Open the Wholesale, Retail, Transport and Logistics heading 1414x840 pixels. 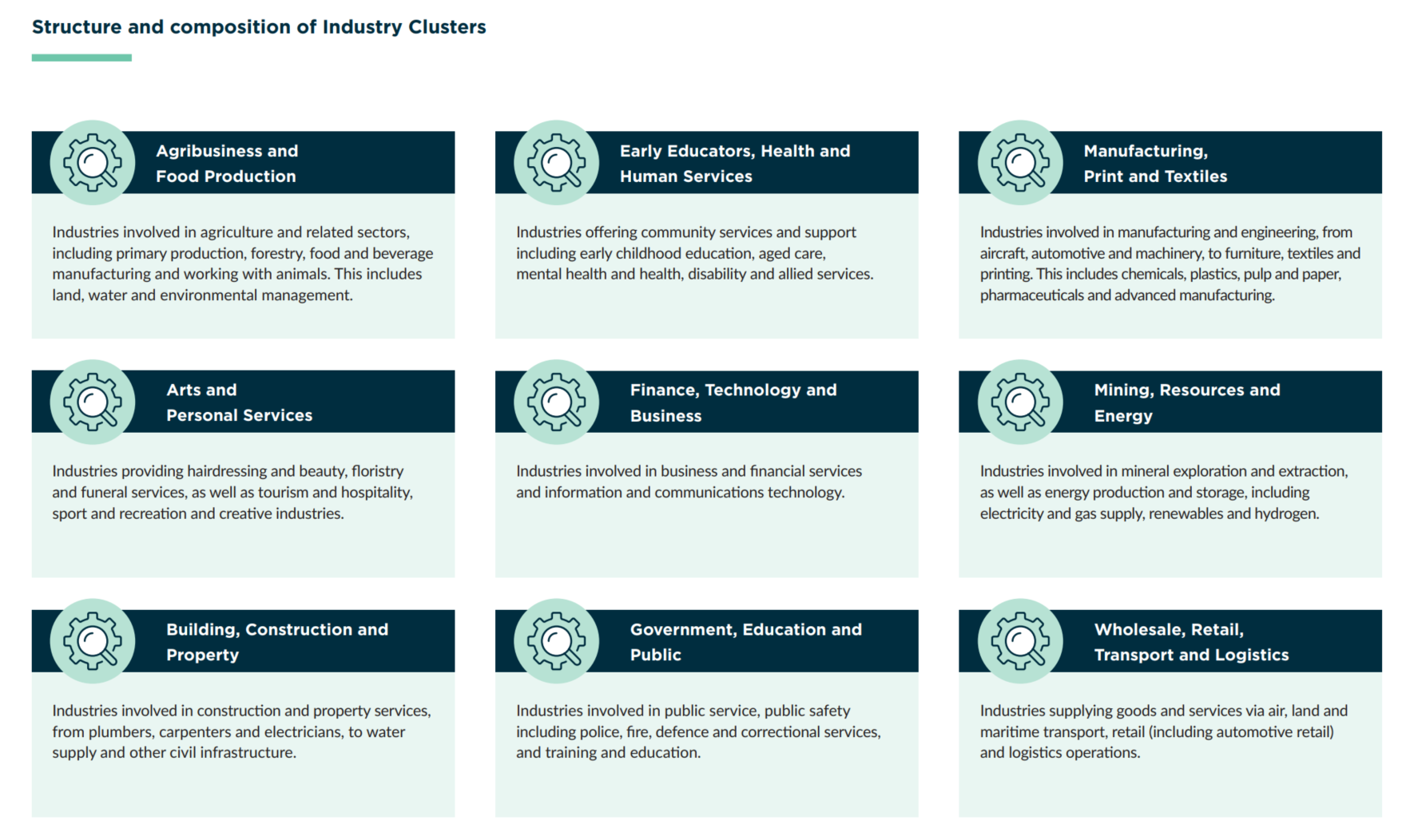point(1190,642)
